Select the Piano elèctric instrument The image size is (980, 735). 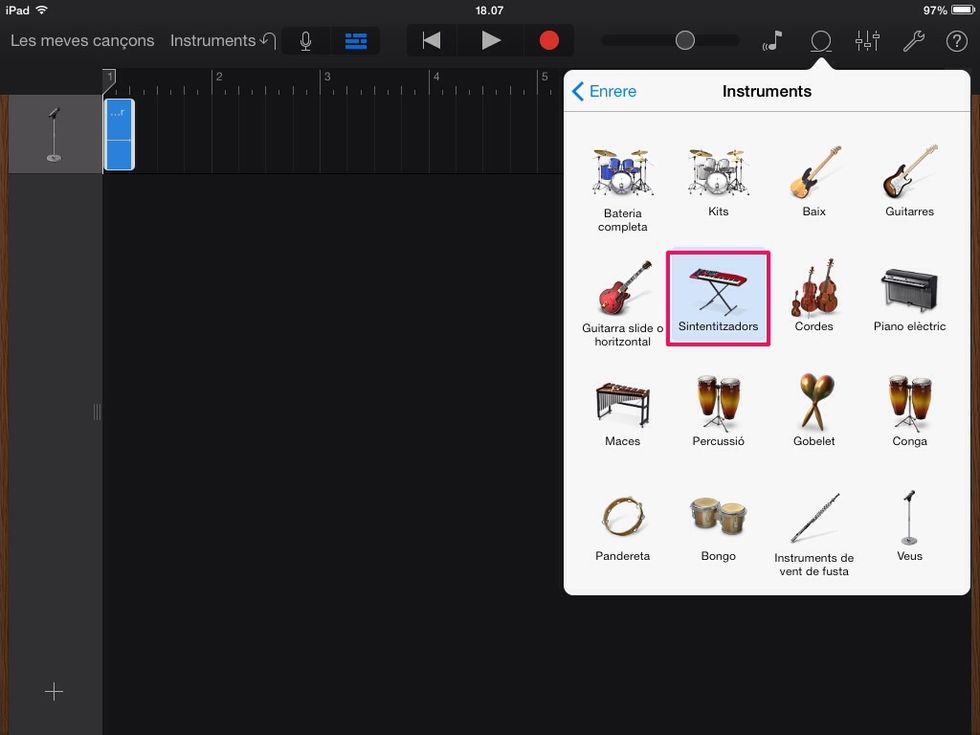909,297
